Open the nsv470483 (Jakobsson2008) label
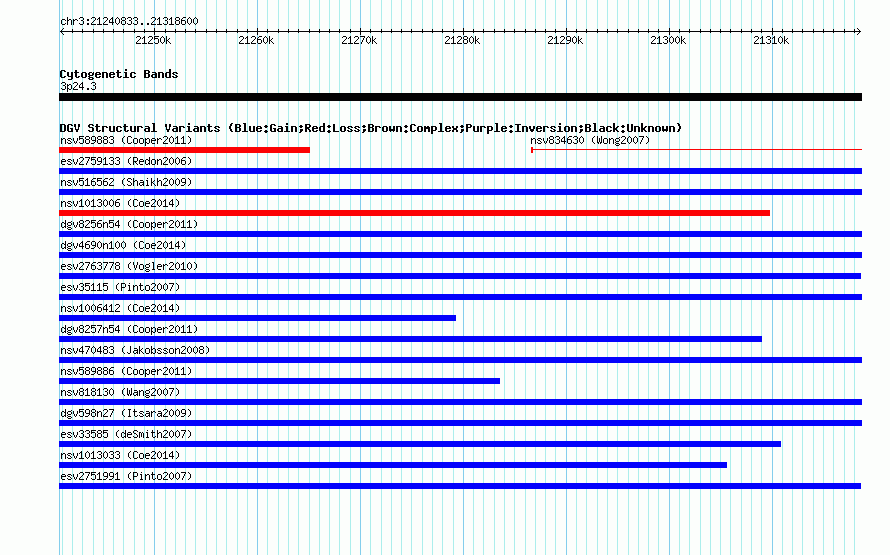The height and width of the screenshot is (555, 890). (x=135, y=350)
